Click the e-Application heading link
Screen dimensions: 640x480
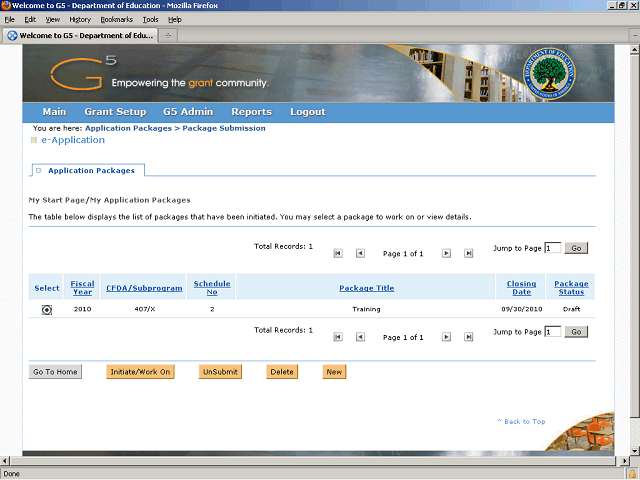73,140
